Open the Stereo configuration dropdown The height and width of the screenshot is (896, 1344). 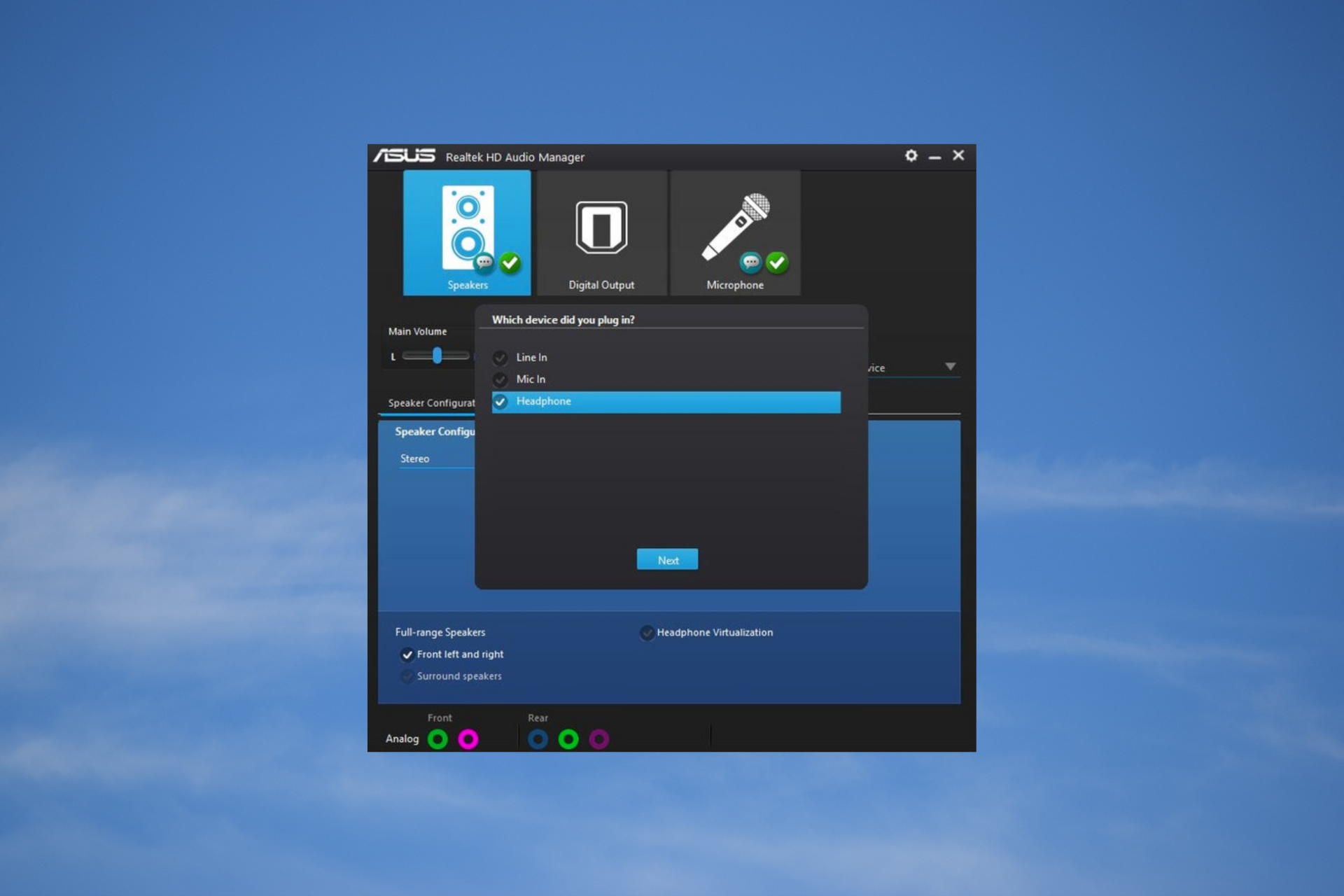point(437,458)
